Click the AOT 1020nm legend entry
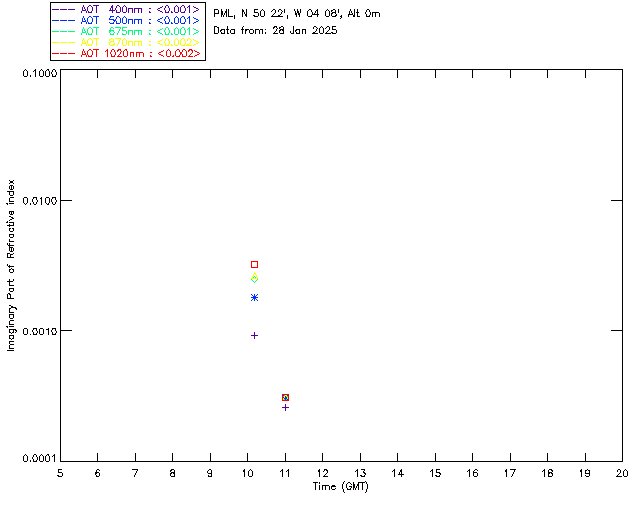The image size is (640, 512). [127, 53]
